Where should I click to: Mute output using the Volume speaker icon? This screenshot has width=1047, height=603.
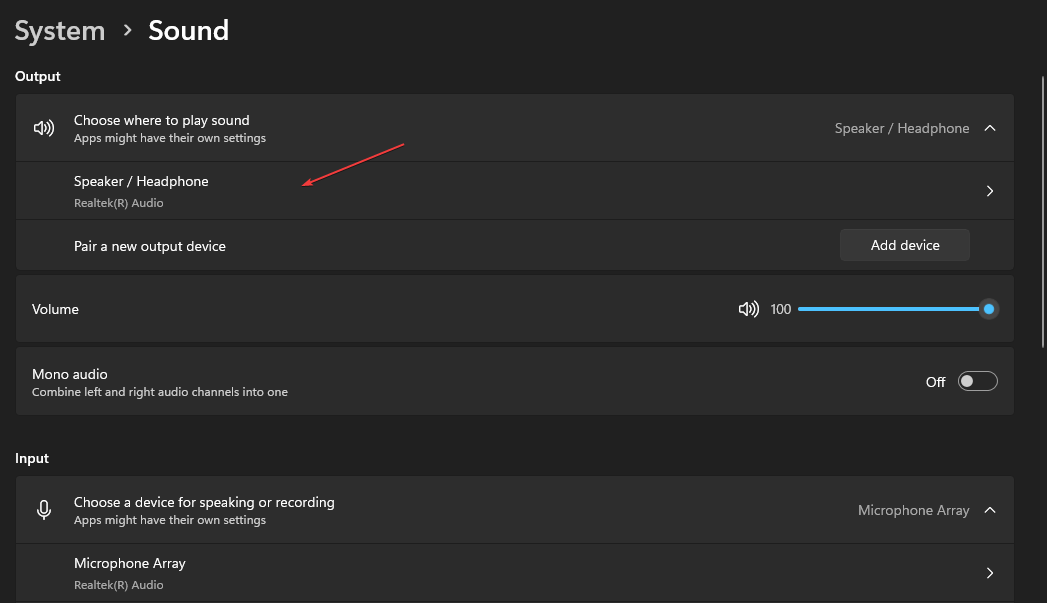pos(747,310)
